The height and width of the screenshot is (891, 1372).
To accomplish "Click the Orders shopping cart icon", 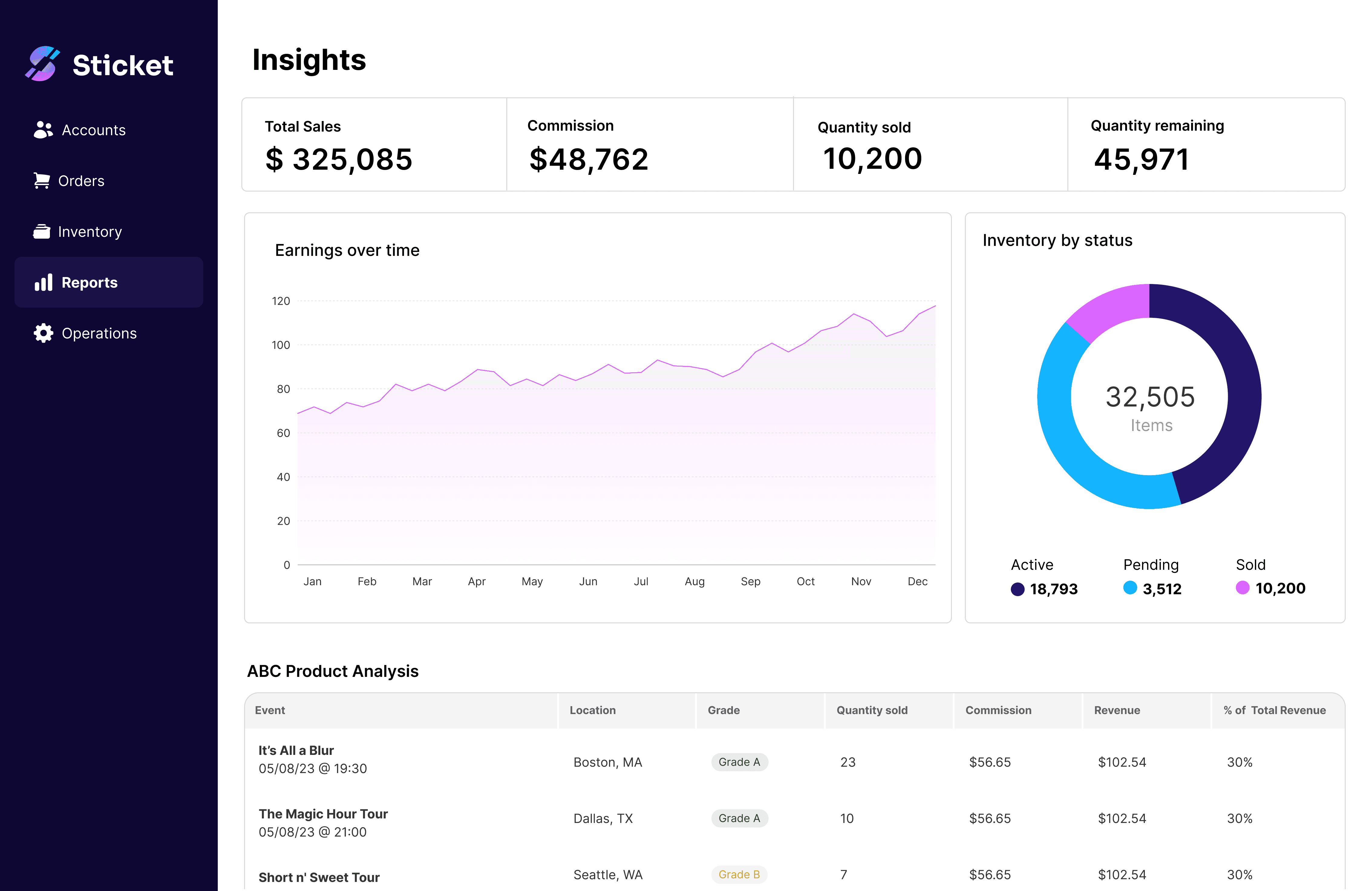I will pos(41,181).
